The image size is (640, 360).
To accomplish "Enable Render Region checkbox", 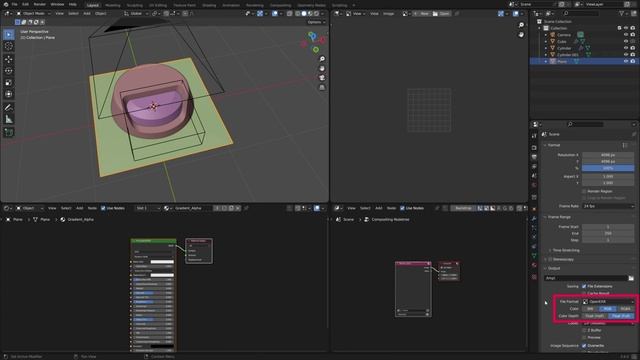I will [x=584, y=191].
